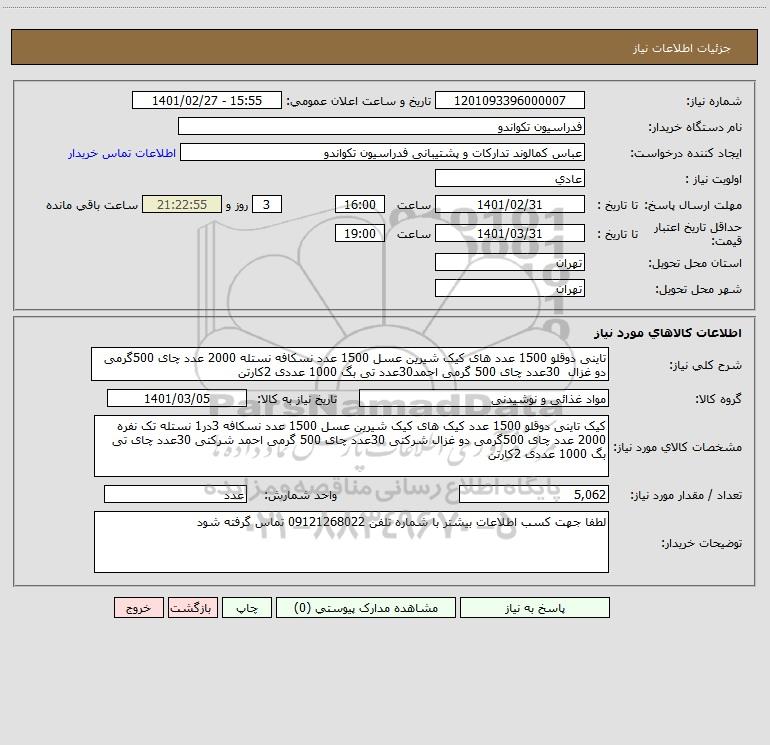770x745 pixels.
Task: Open مشاهده مدارک پیوستی (0) button
Action: 366,607
